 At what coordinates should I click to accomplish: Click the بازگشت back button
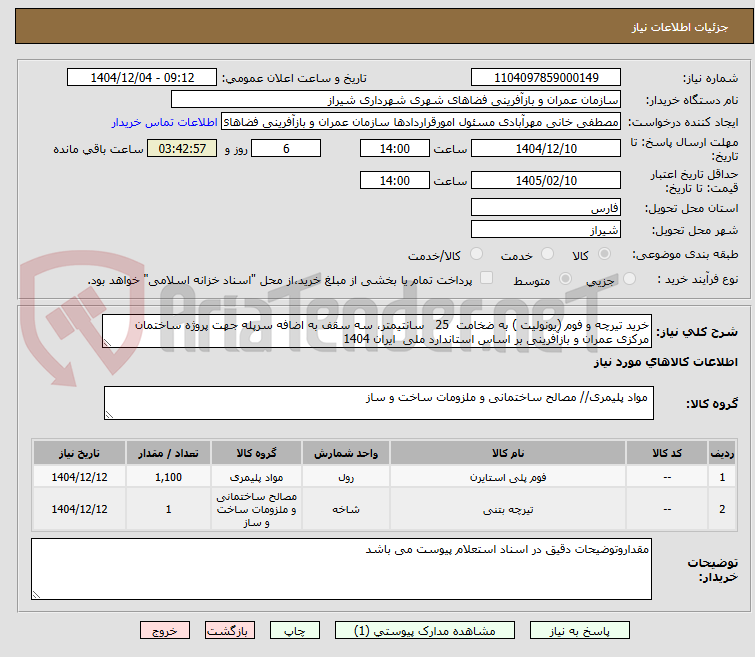click(x=230, y=631)
